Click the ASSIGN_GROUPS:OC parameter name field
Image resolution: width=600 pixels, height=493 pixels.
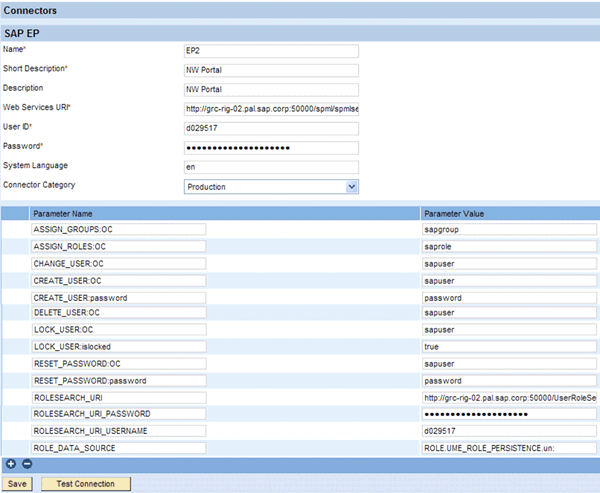point(118,229)
